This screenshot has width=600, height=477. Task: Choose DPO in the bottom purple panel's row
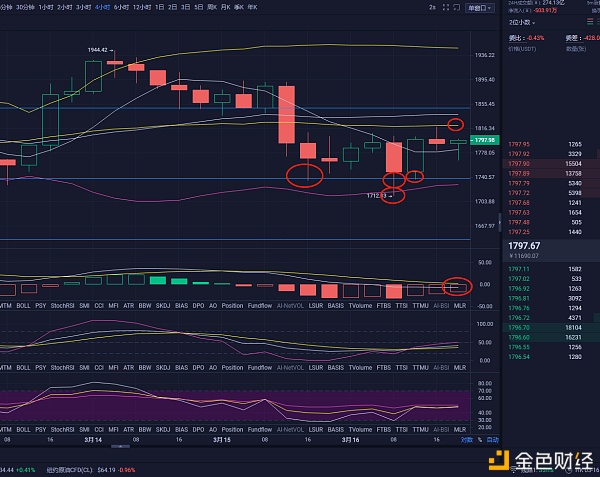click(198, 430)
